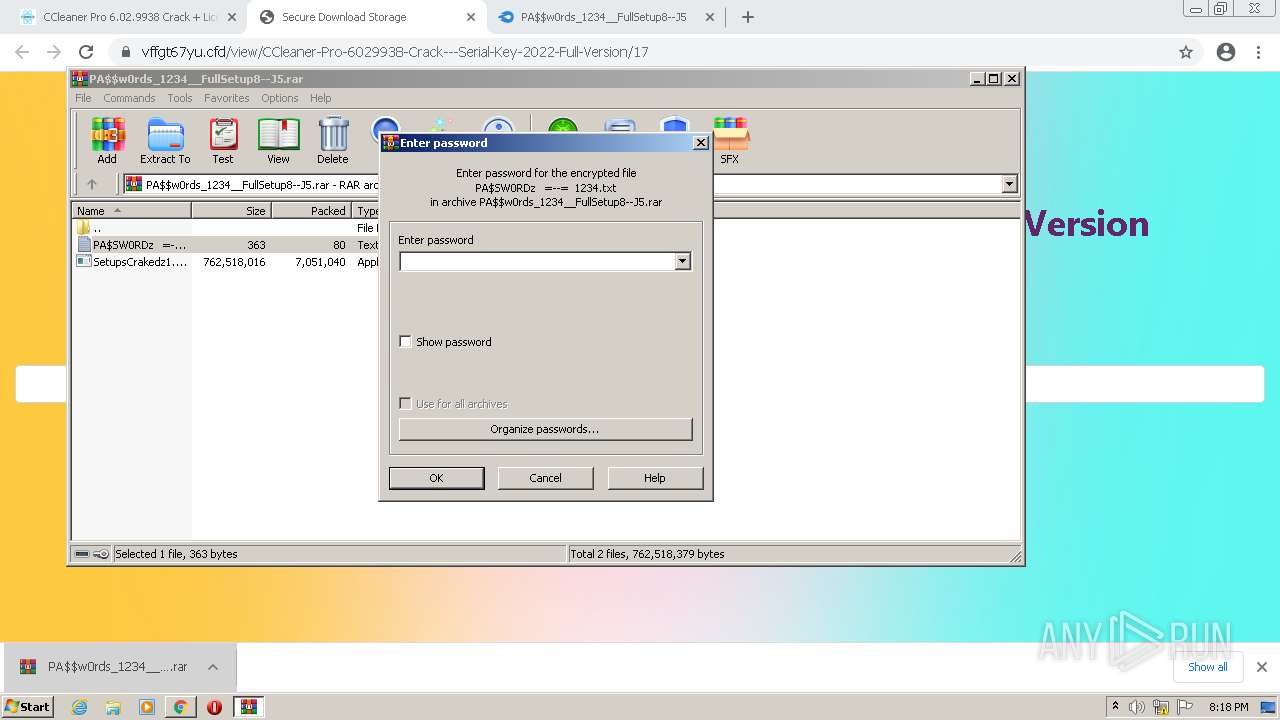Sort file list by Name column
The height and width of the screenshot is (720, 1280).
[132, 211]
